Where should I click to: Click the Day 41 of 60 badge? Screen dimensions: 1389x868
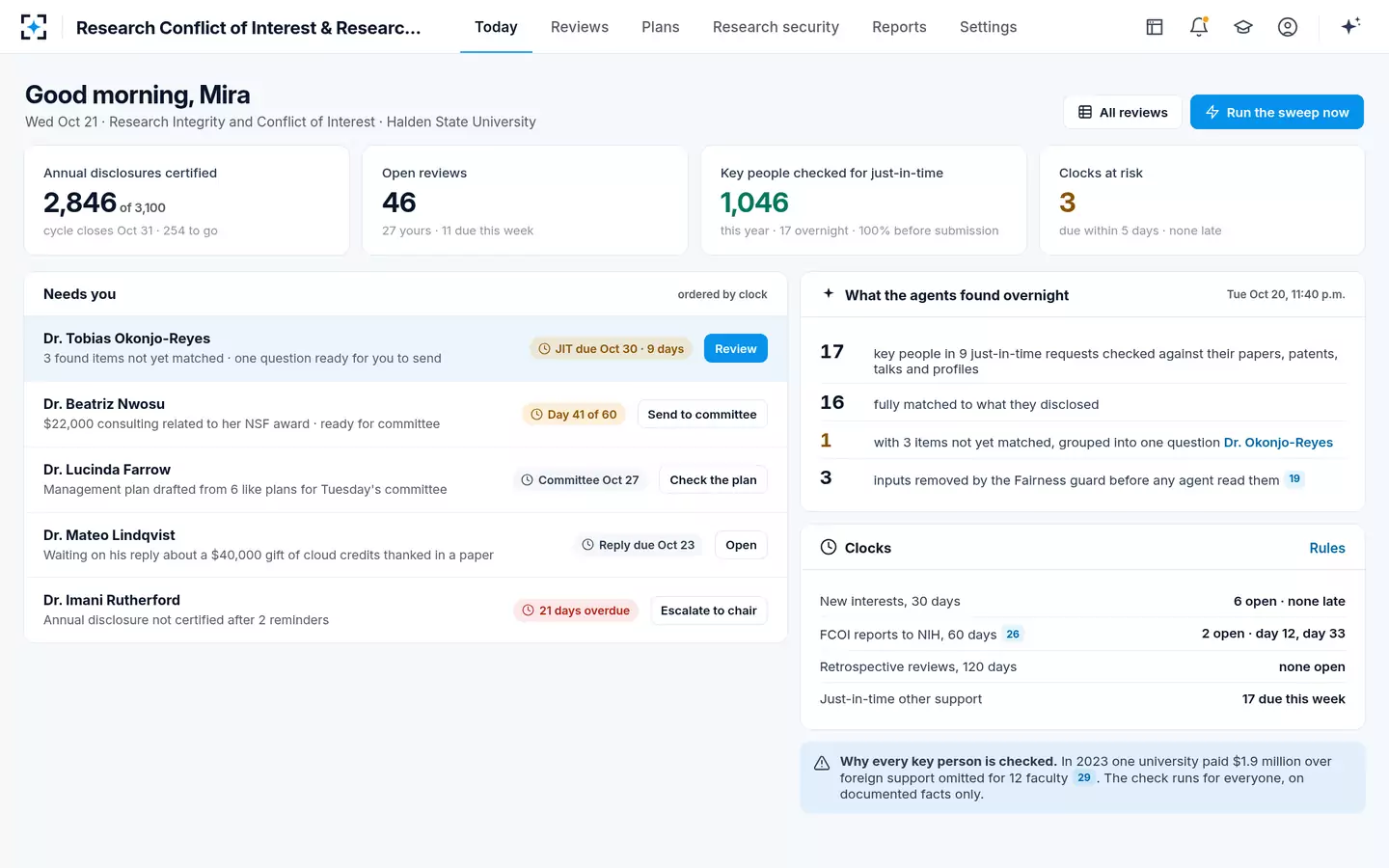[x=574, y=414]
